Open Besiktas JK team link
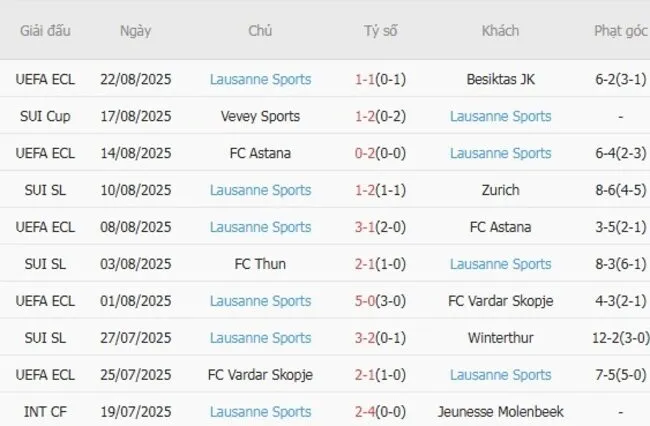 point(500,79)
